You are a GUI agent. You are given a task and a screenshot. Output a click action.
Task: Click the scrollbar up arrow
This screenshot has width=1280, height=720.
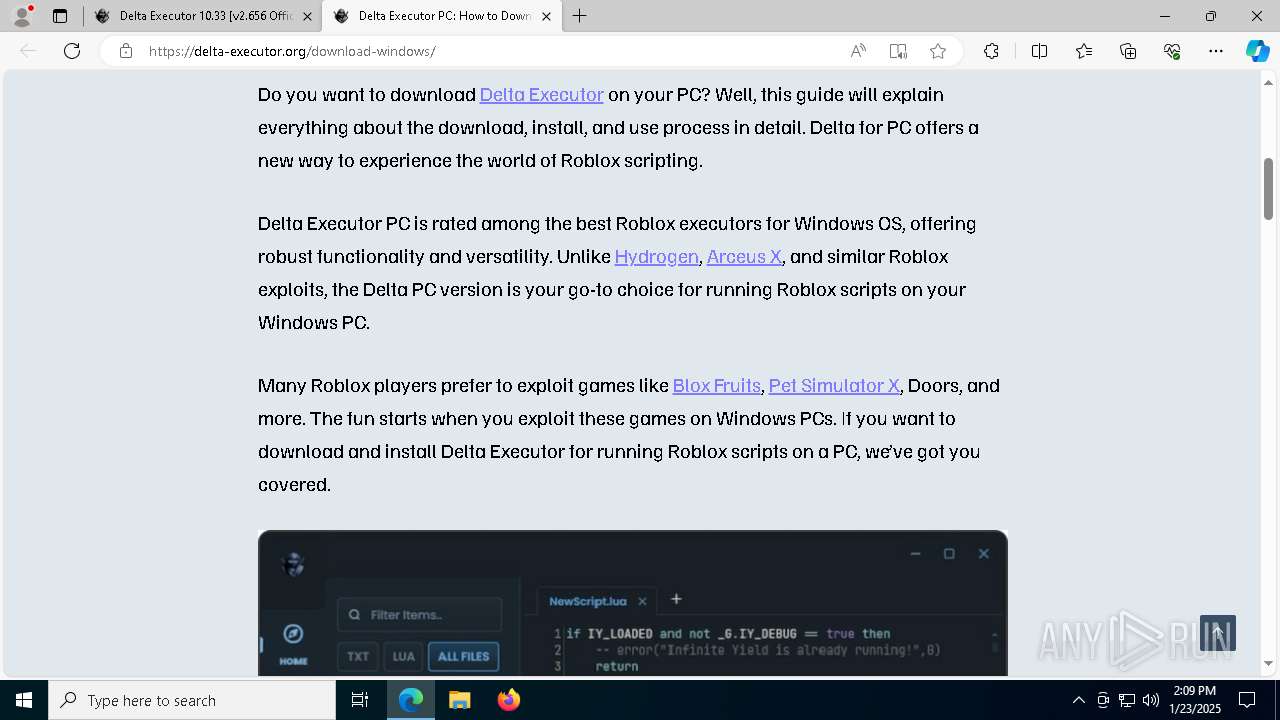pos(1268,82)
